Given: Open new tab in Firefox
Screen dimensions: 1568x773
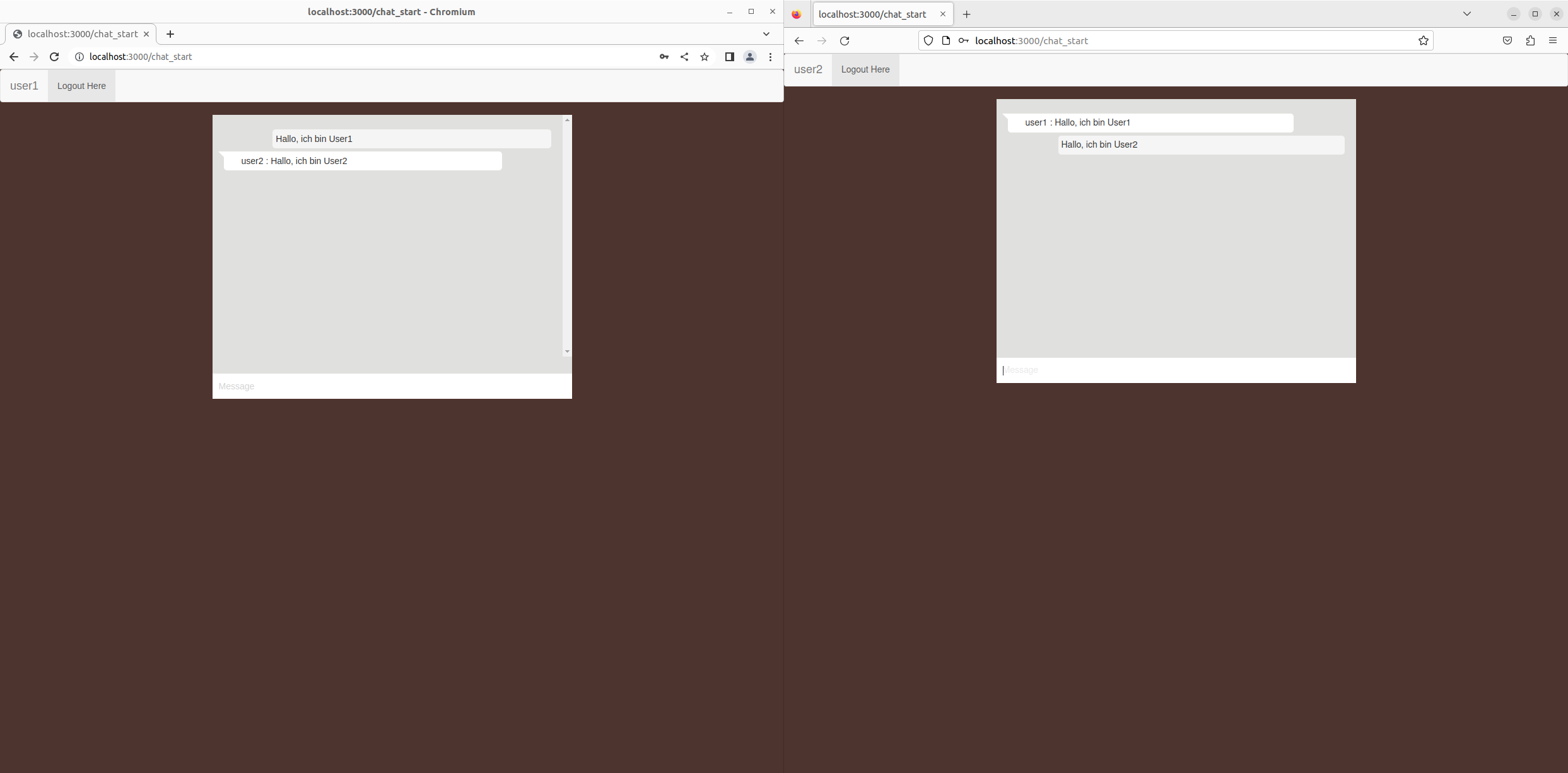Looking at the screenshot, I should coord(966,14).
